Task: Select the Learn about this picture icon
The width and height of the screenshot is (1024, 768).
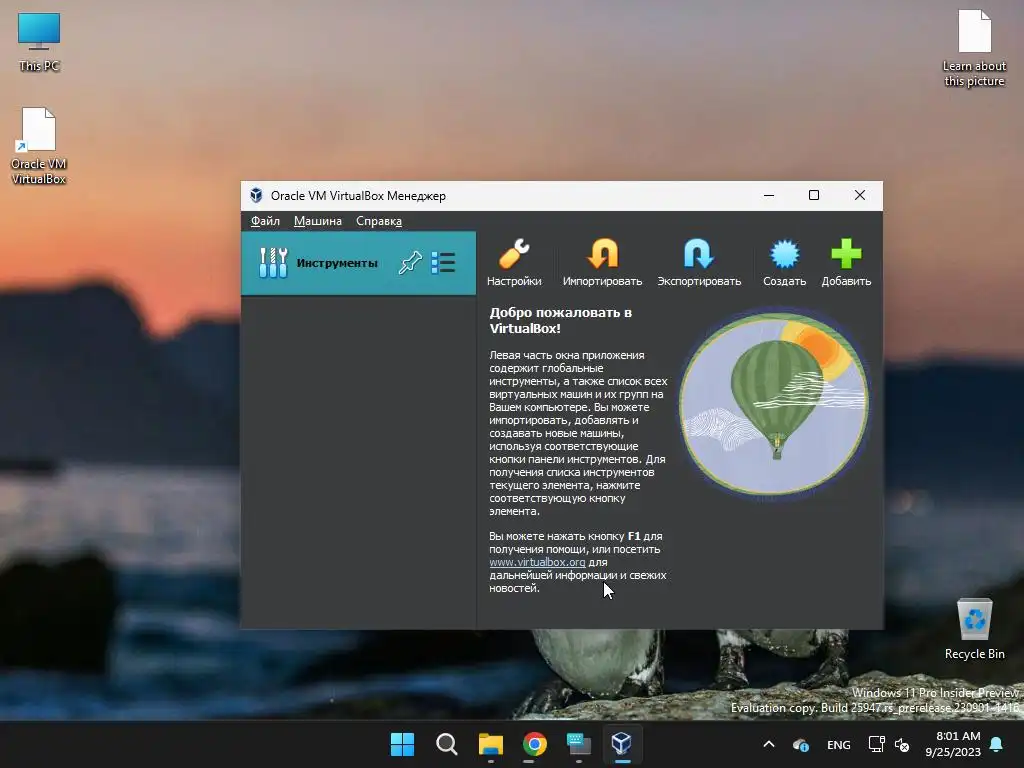Action: pyautogui.click(x=974, y=48)
